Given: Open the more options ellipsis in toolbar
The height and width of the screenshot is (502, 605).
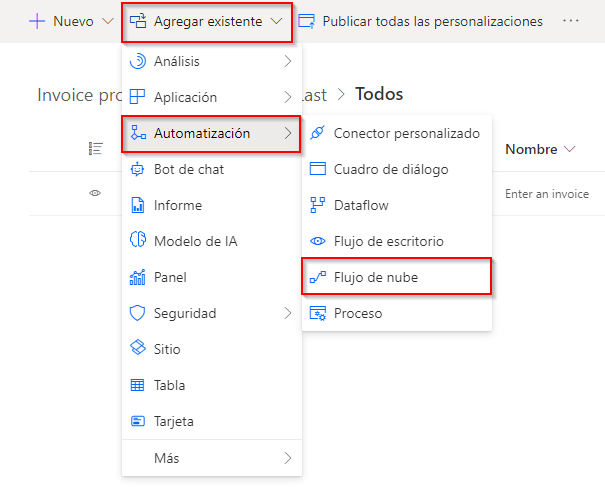Looking at the screenshot, I should click(571, 21).
